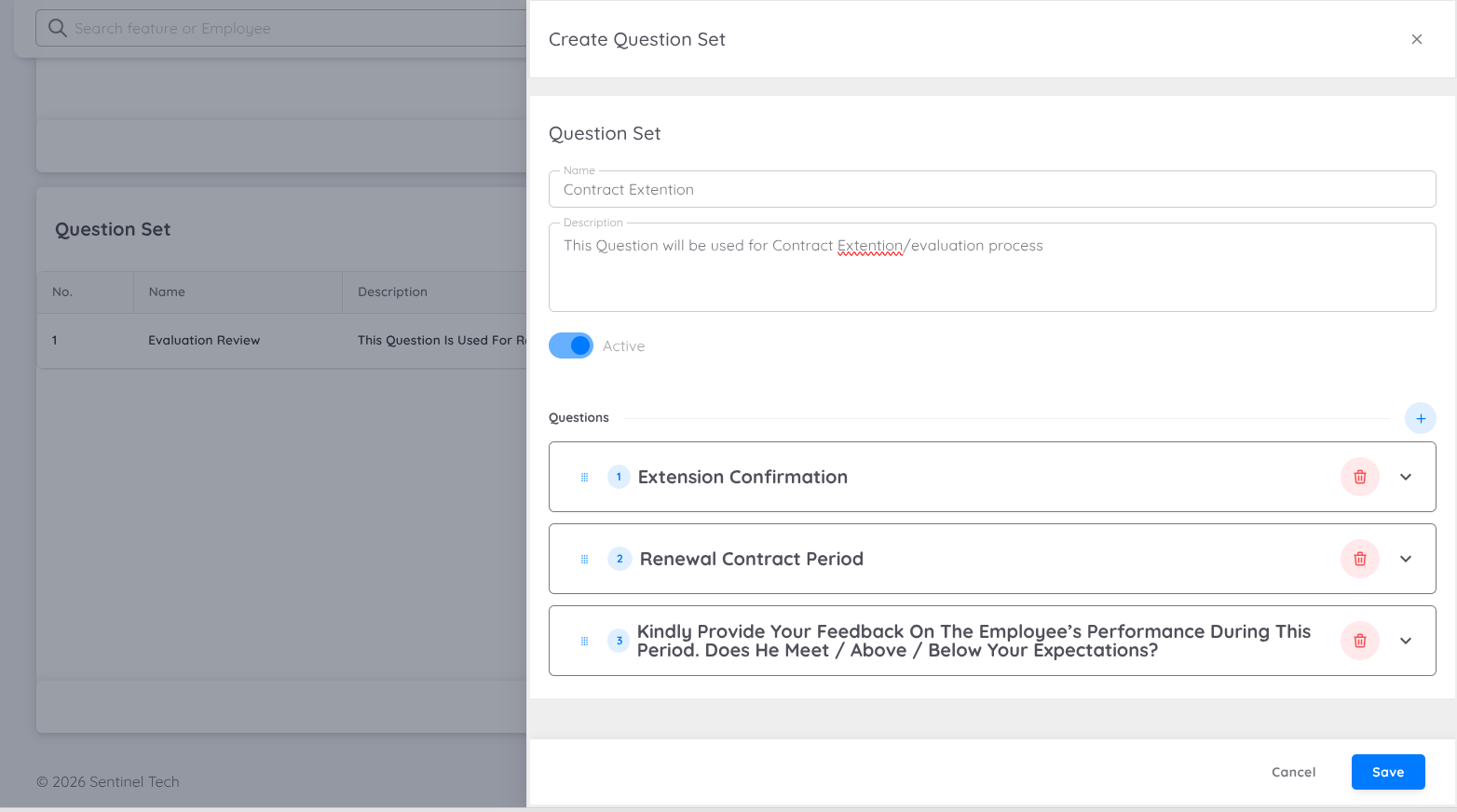
Task: Expand the Renewal Contract Period question
Action: tap(1405, 559)
